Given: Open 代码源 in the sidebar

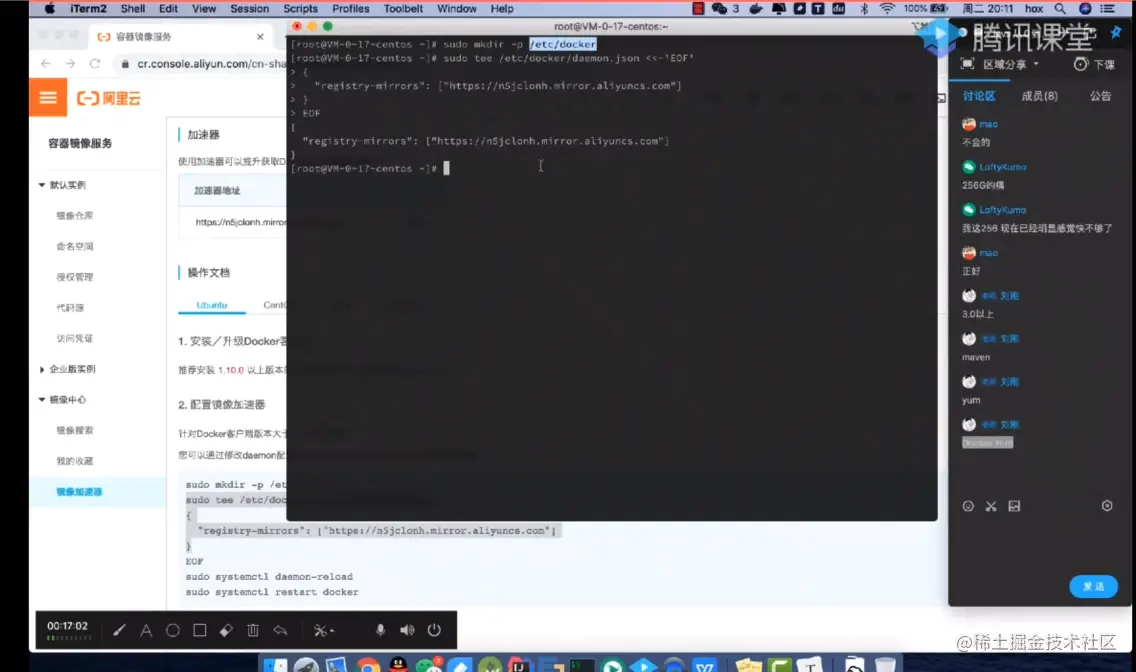Looking at the screenshot, I should click(x=70, y=307).
